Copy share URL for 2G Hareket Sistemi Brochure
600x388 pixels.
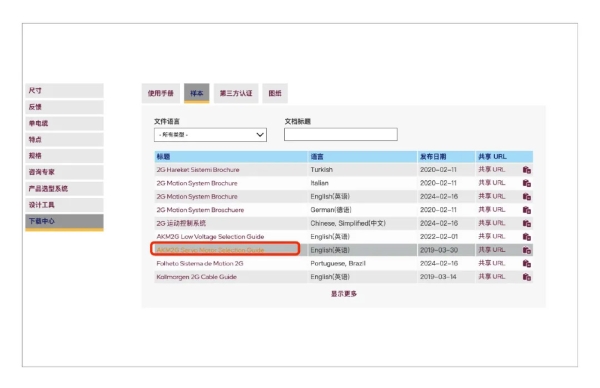pyautogui.click(x=527, y=170)
